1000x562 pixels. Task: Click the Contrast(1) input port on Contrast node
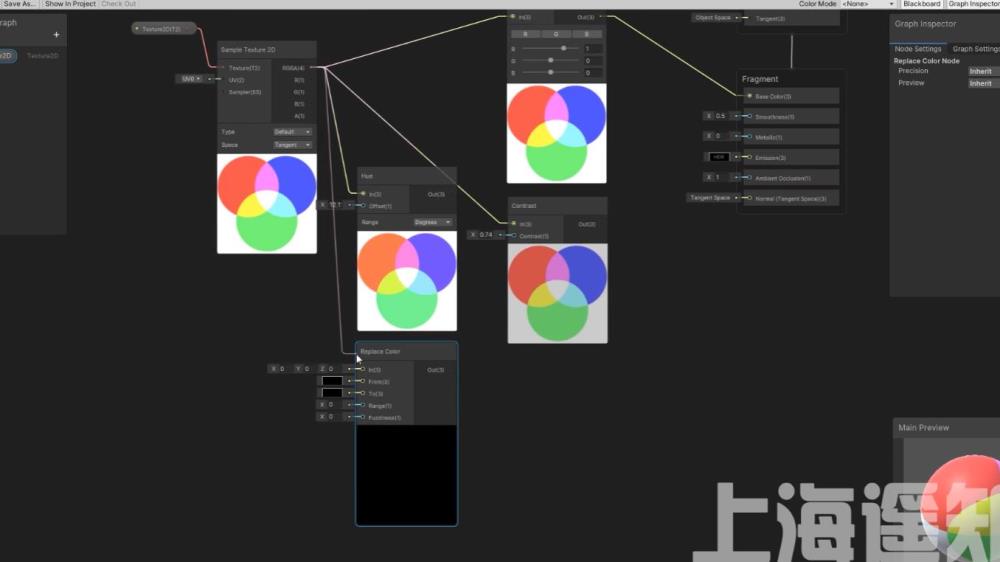(x=512, y=236)
